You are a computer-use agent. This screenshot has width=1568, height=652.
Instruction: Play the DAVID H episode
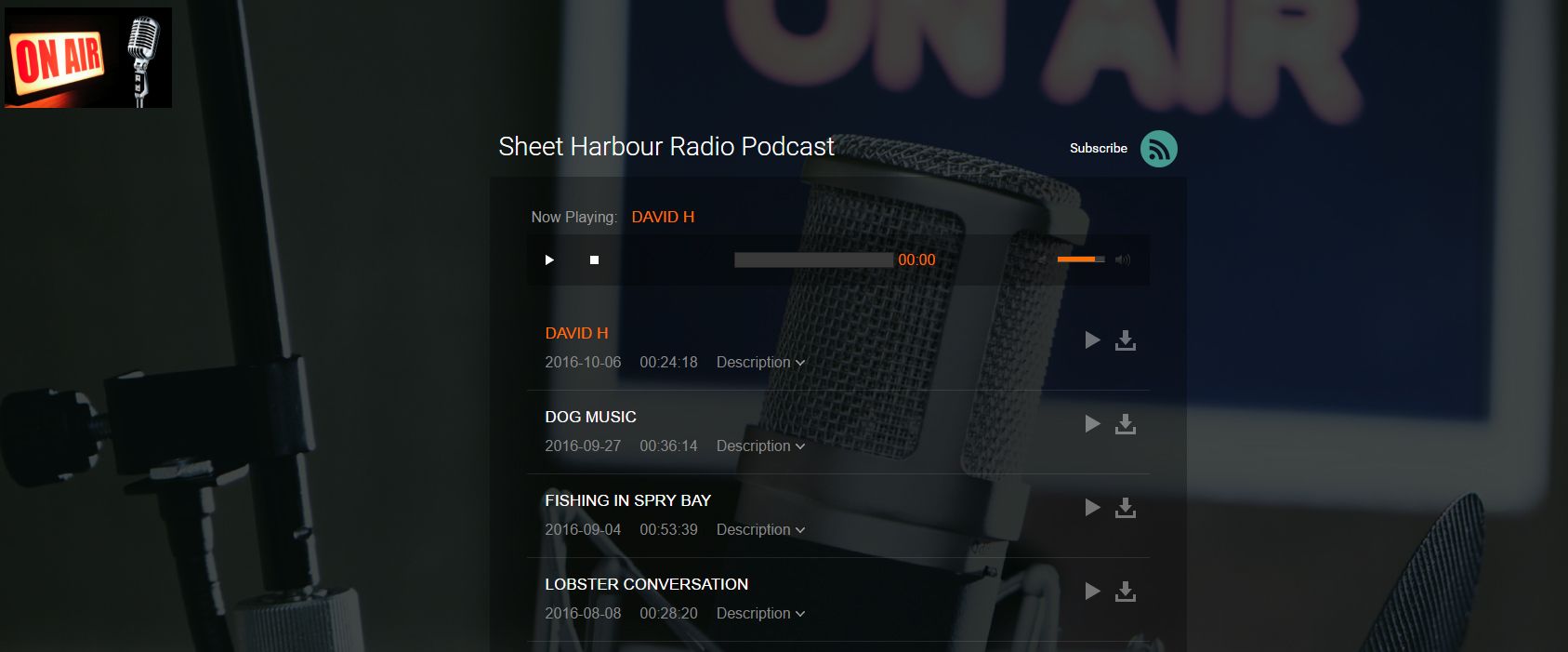coord(1093,340)
